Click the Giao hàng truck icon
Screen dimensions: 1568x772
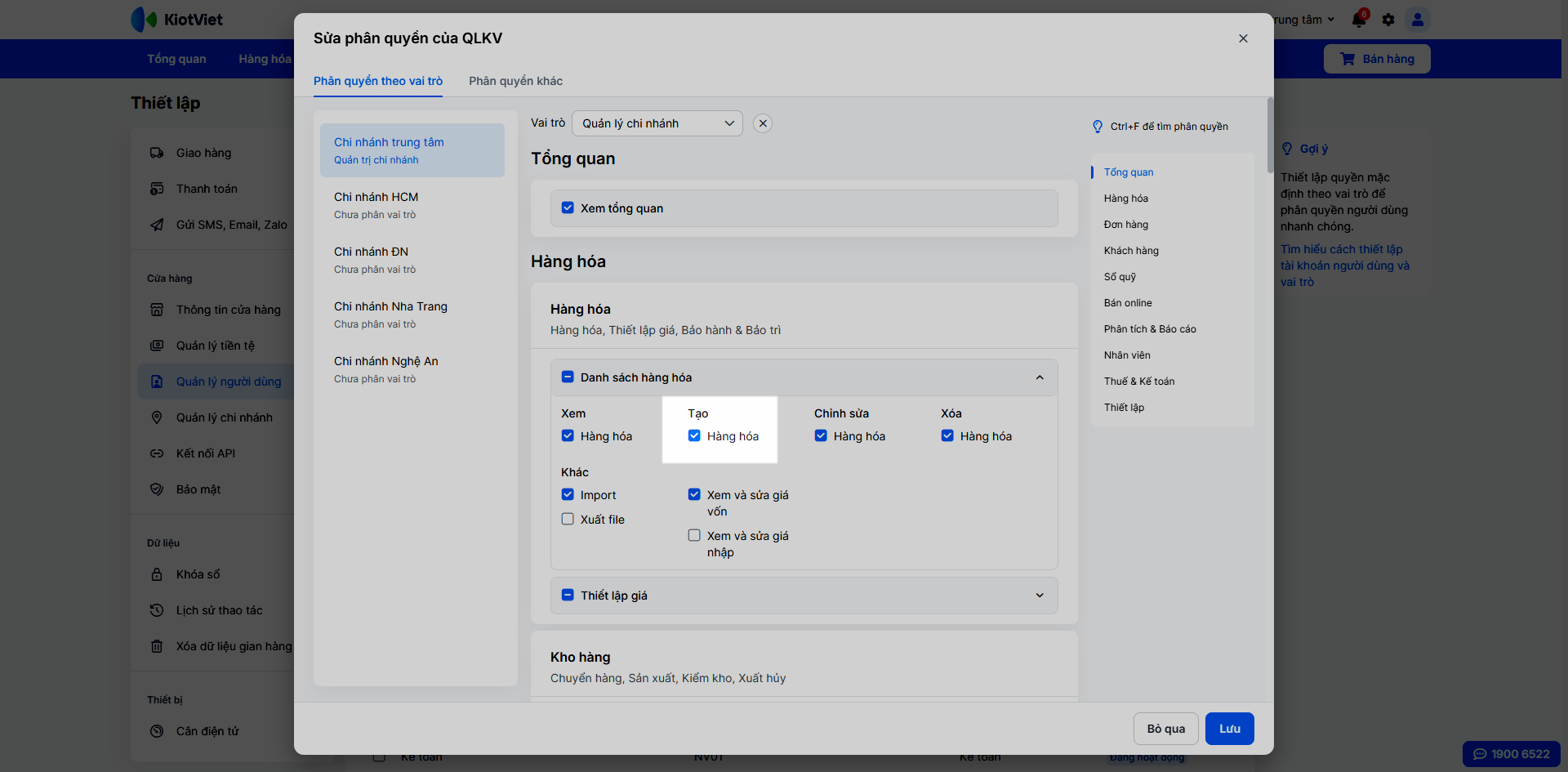pos(157,153)
